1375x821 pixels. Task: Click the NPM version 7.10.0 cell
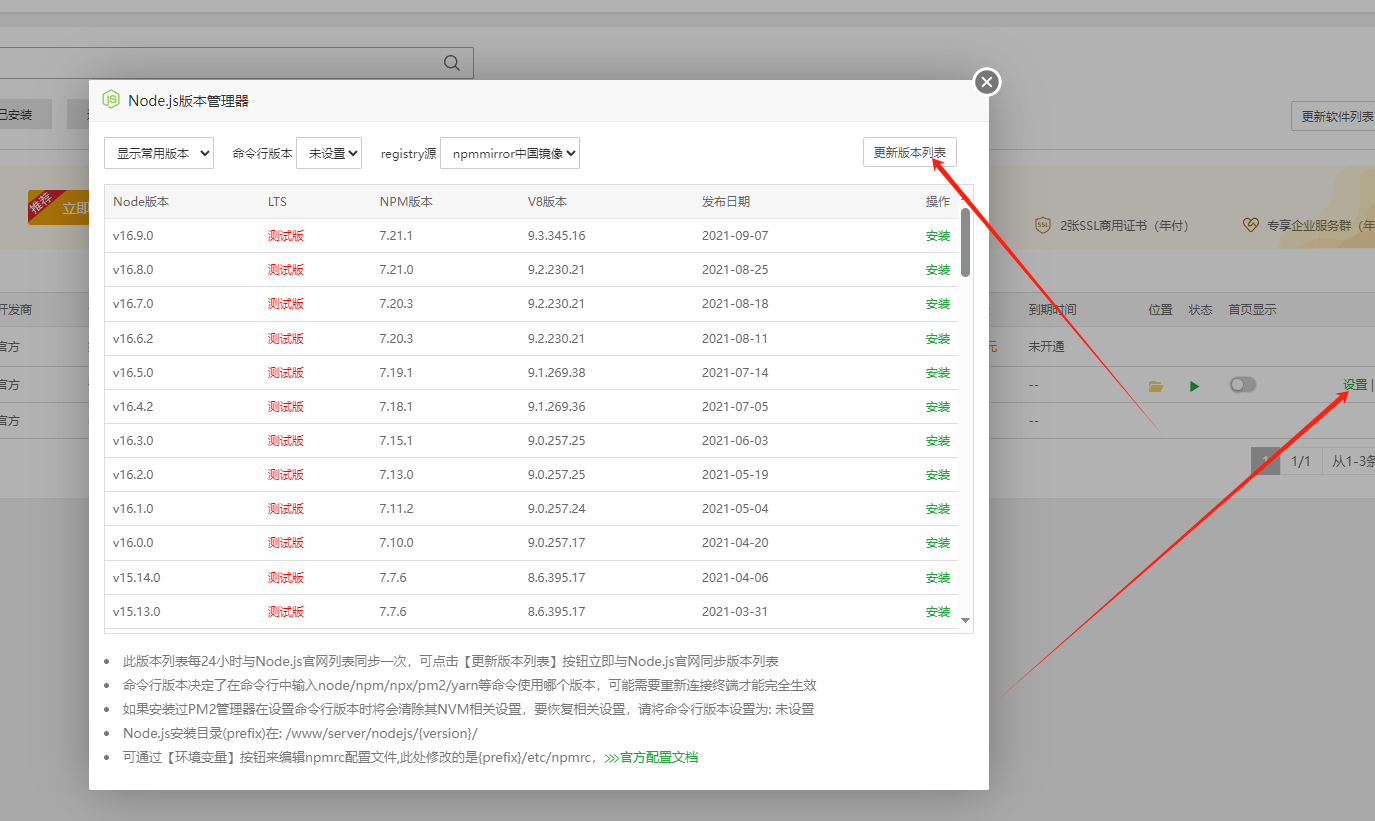[396, 543]
